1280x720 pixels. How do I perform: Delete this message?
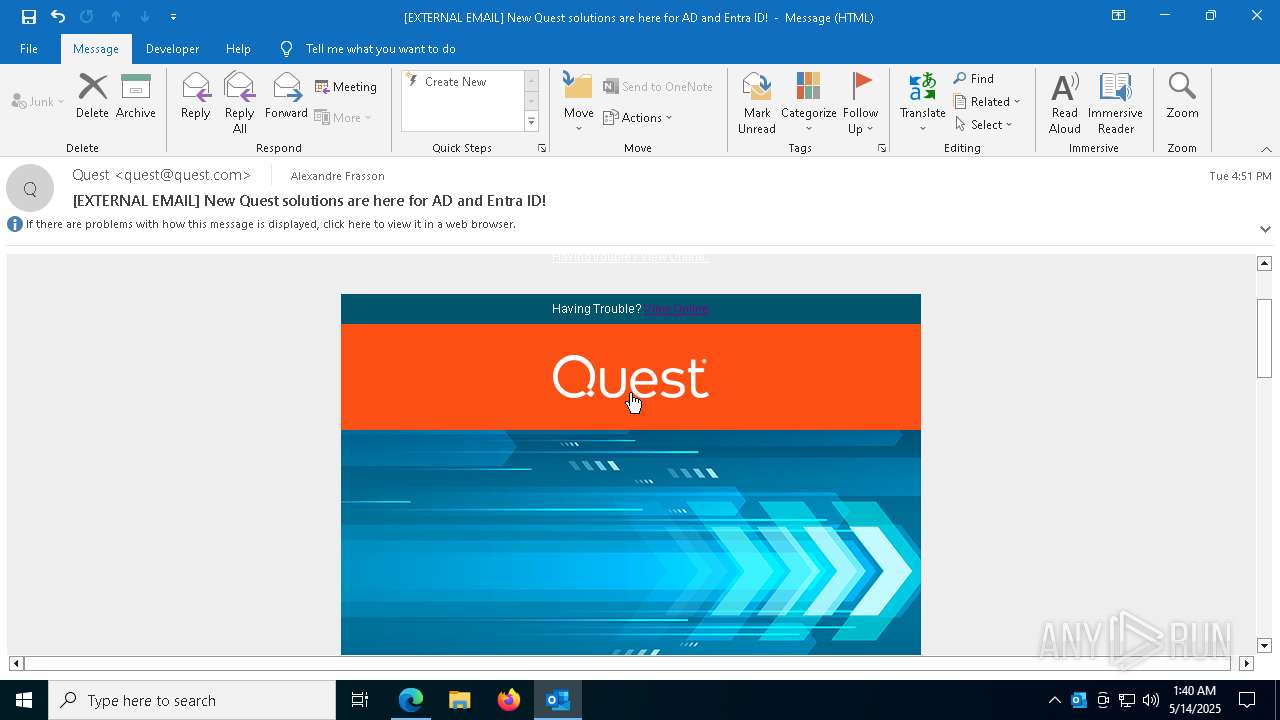(92, 97)
